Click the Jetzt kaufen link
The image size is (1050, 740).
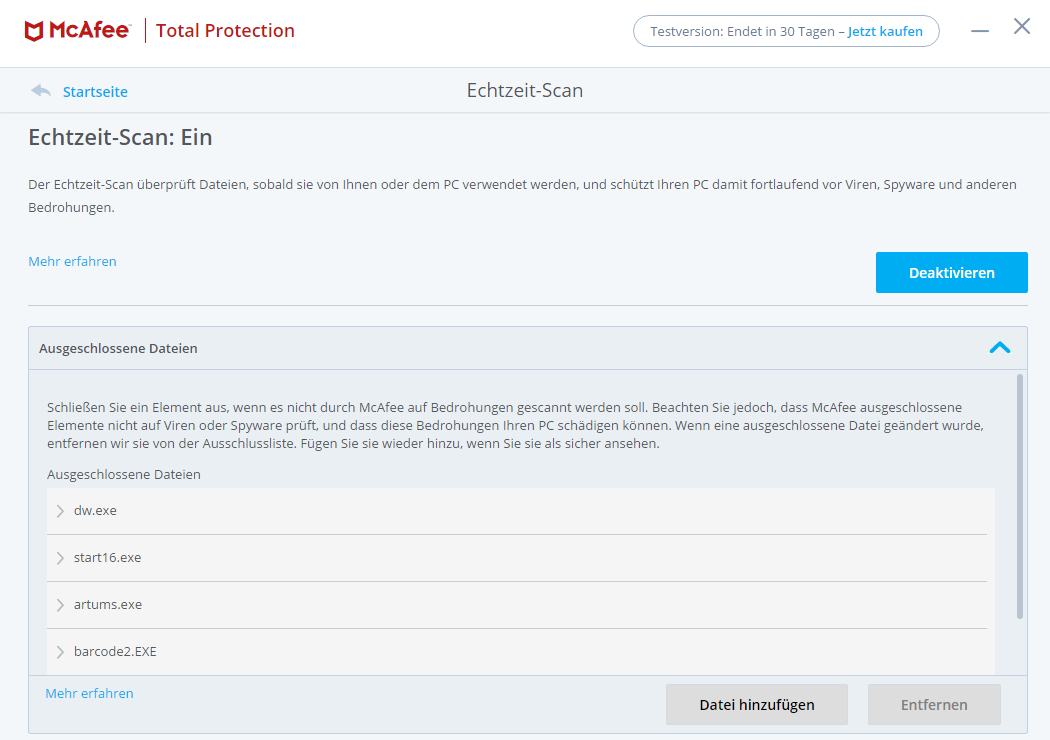[885, 31]
